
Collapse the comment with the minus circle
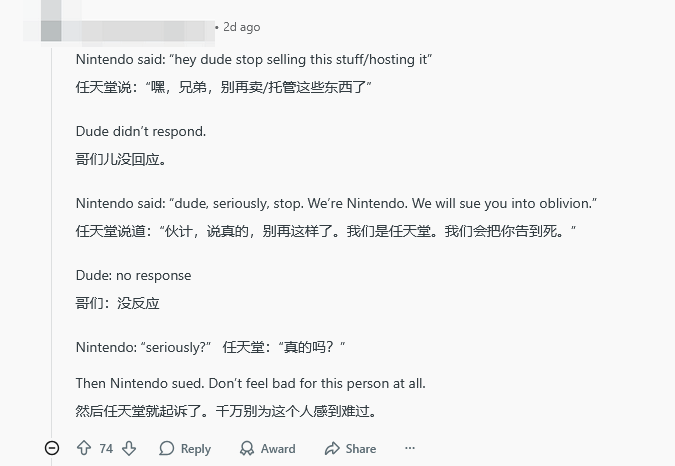point(52,449)
